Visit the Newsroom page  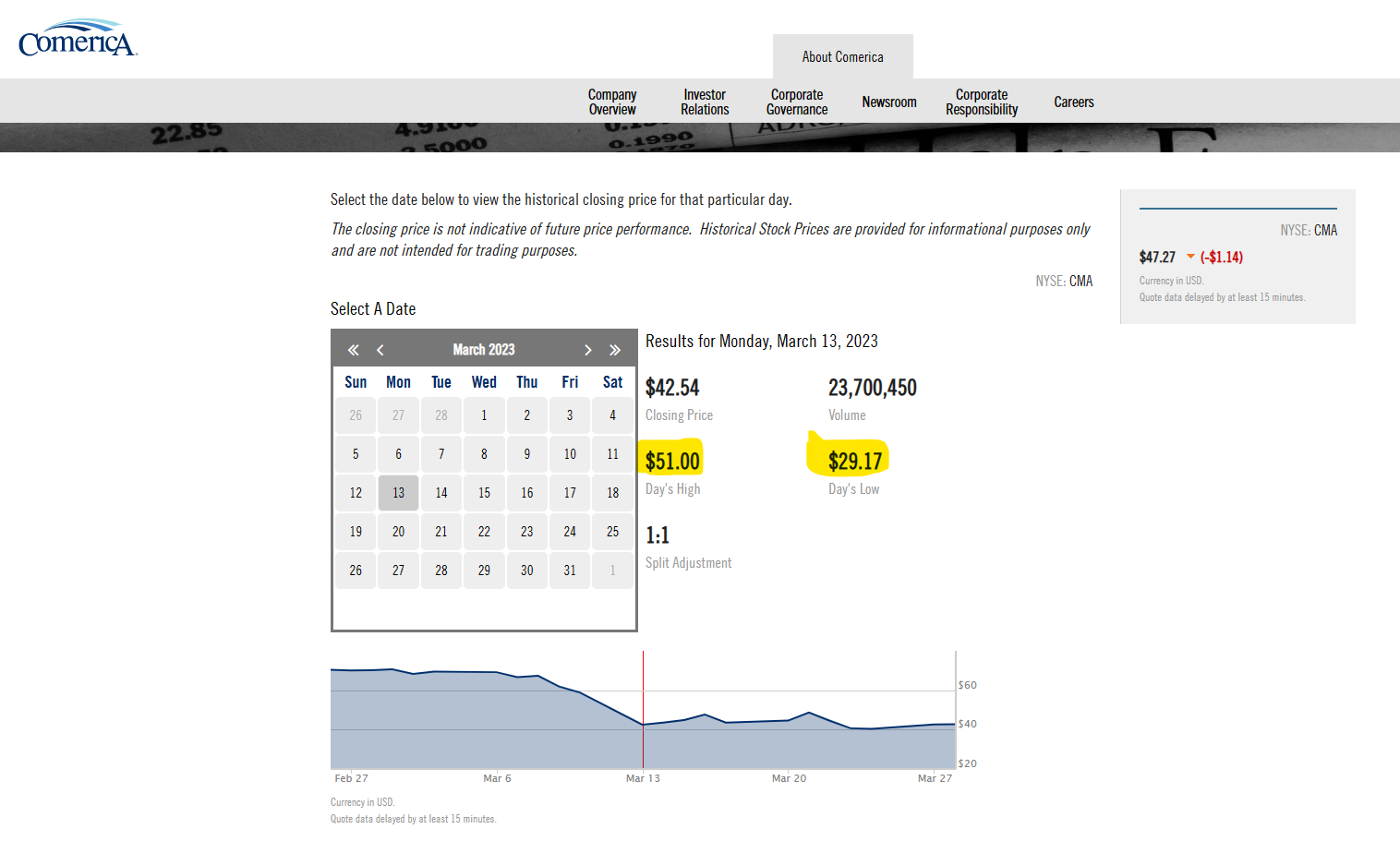(x=888, y=102)
